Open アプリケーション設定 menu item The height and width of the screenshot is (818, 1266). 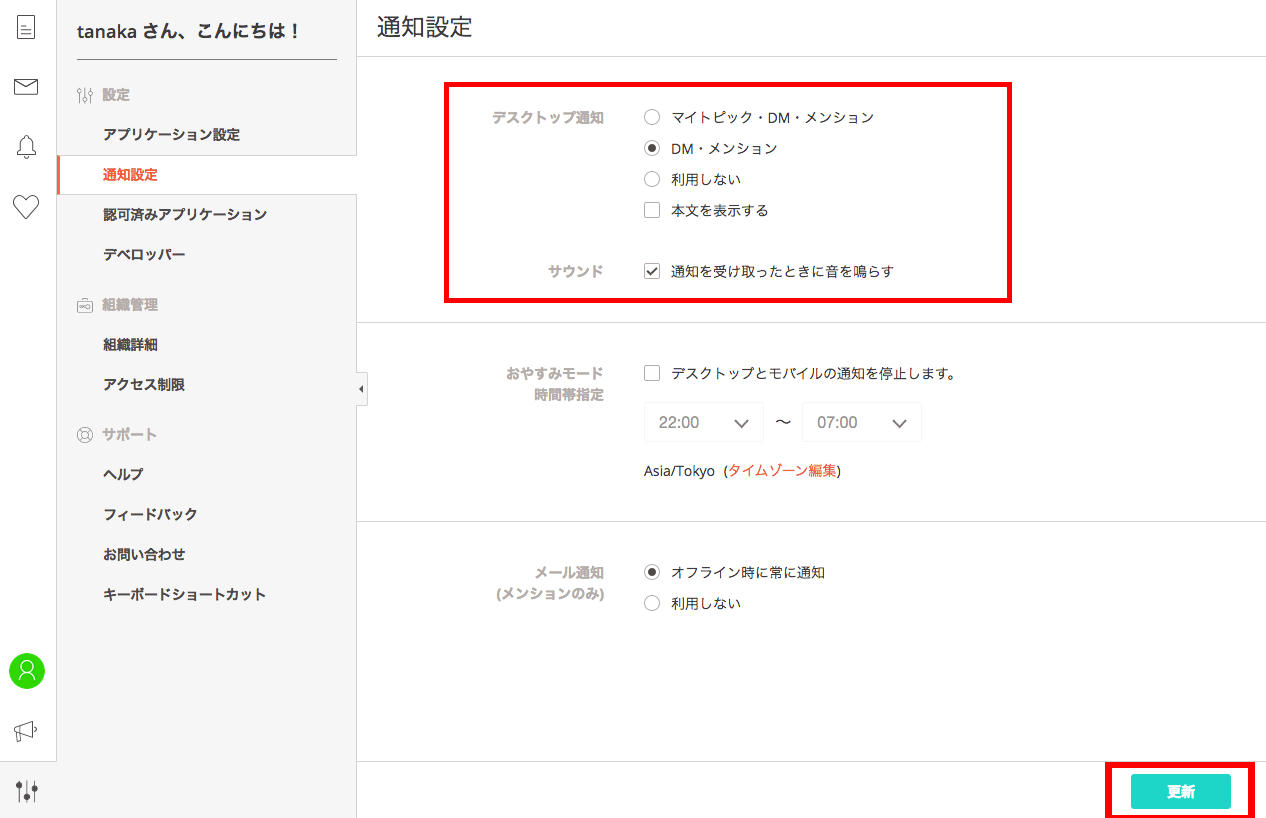pyautogui.click(x=171, y=134)
